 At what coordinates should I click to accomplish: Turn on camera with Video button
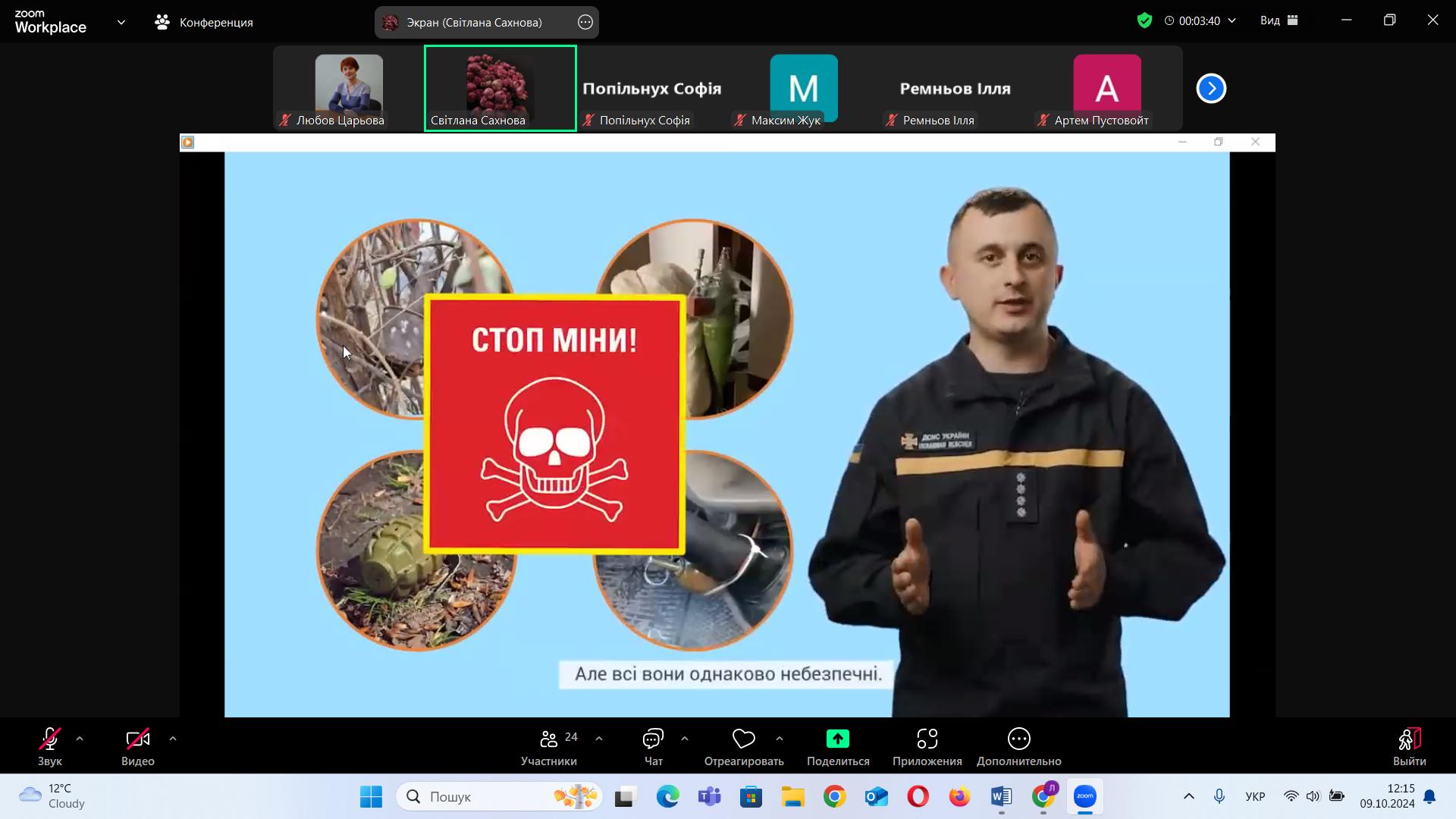point(137,739)
